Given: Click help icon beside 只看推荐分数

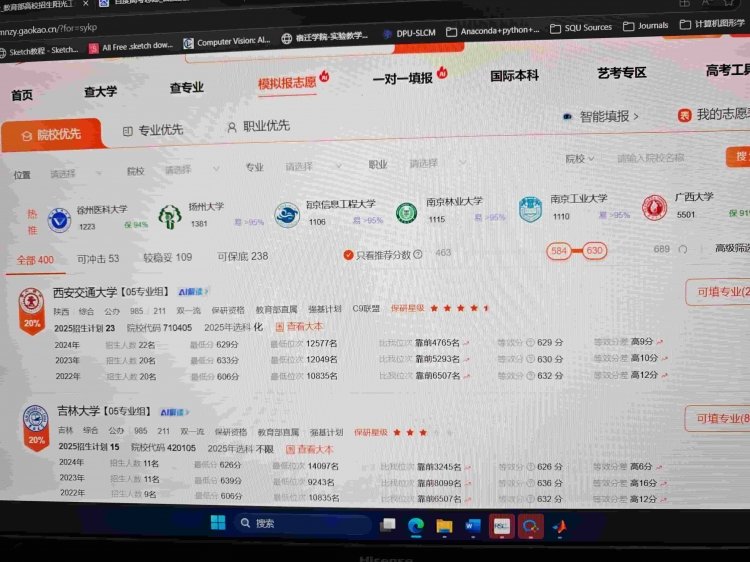Looking at the screenshot, I should pyautogui.click(x=418, y=254).
